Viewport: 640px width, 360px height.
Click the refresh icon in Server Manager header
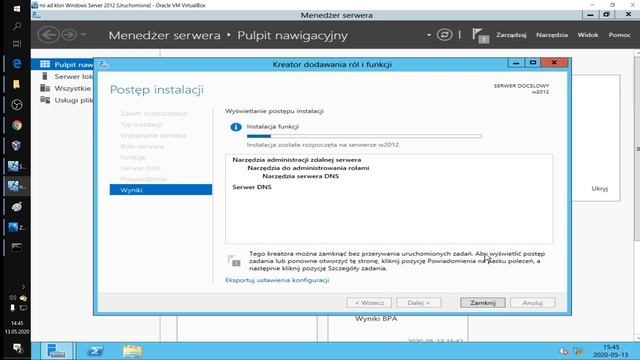tap(444, 35)
